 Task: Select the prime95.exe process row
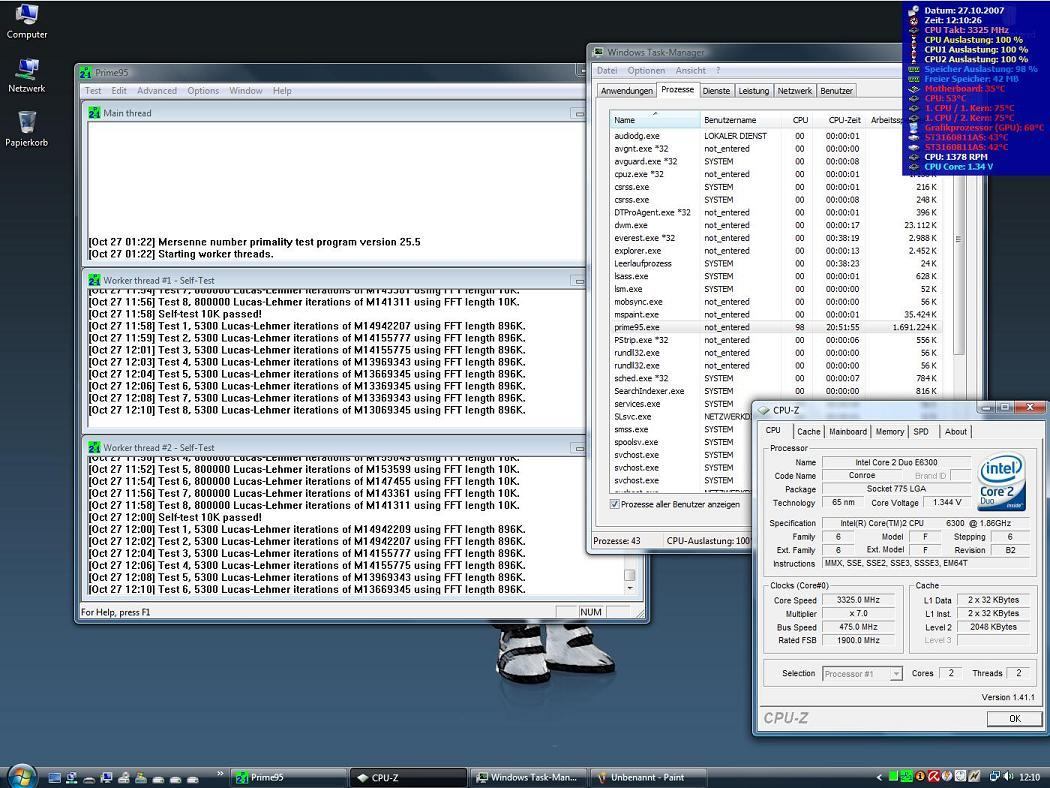[776, 327]
